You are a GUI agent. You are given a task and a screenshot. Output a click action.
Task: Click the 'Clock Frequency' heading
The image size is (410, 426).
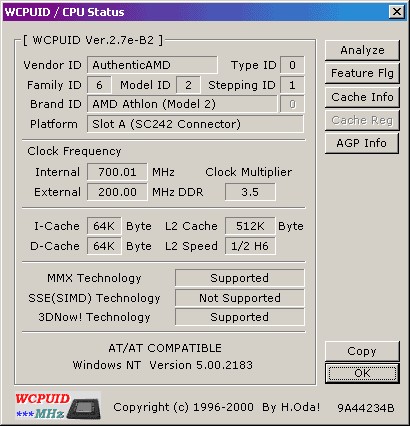[74, 151]
